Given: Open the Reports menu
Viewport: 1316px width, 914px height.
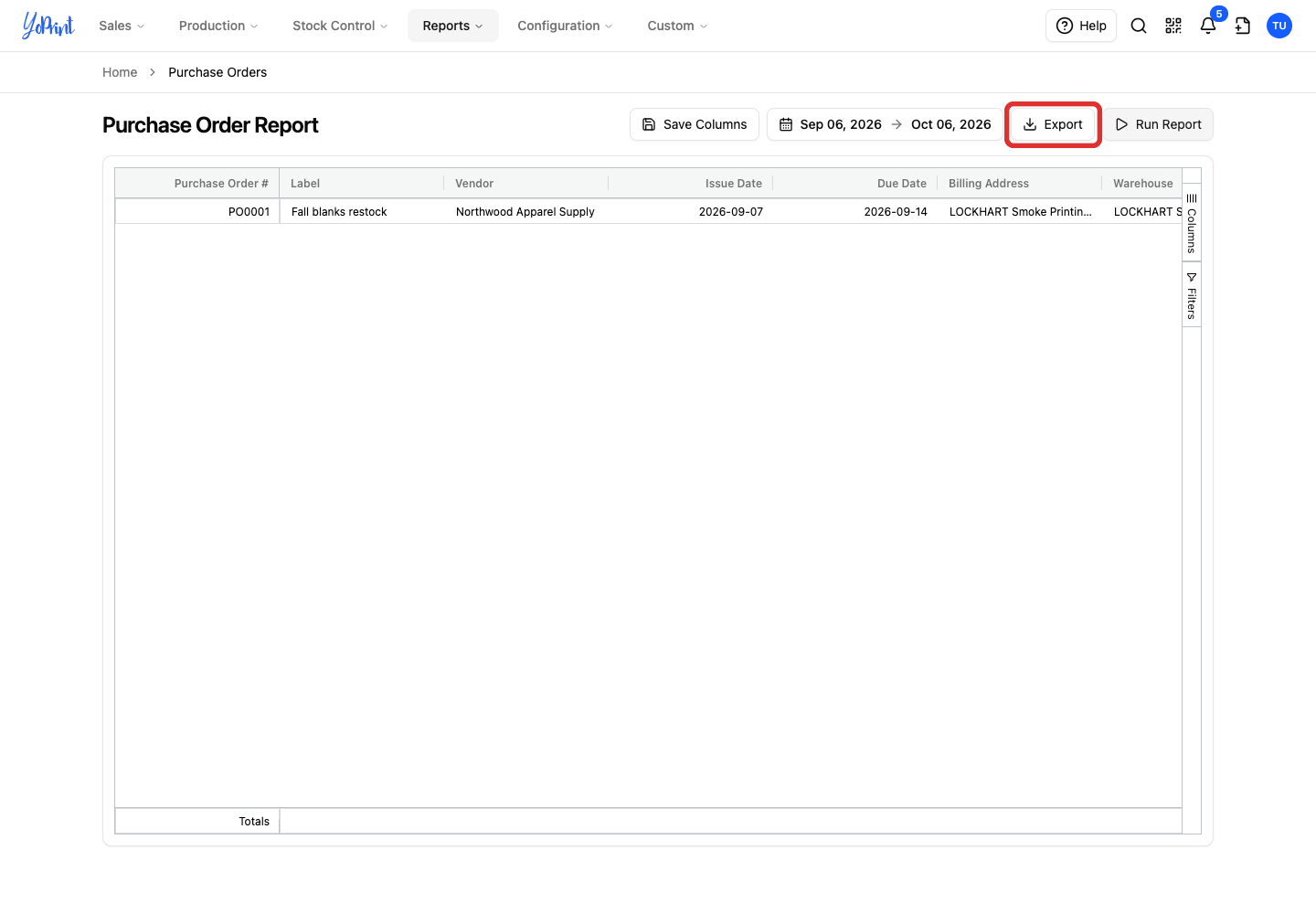Looking at the screenshot, I should tap(453, 26).
